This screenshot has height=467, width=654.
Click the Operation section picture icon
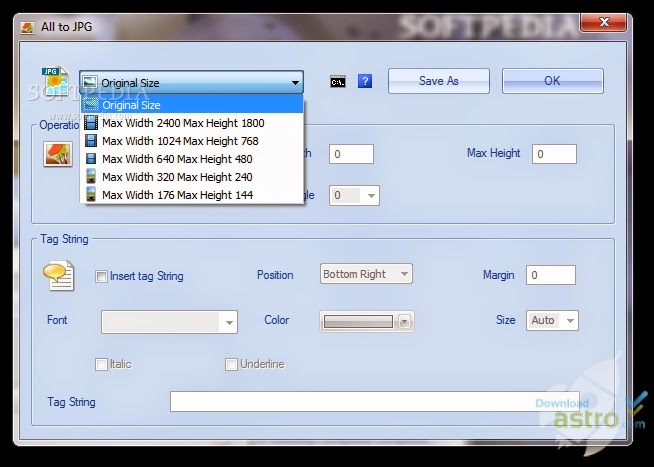58,154
